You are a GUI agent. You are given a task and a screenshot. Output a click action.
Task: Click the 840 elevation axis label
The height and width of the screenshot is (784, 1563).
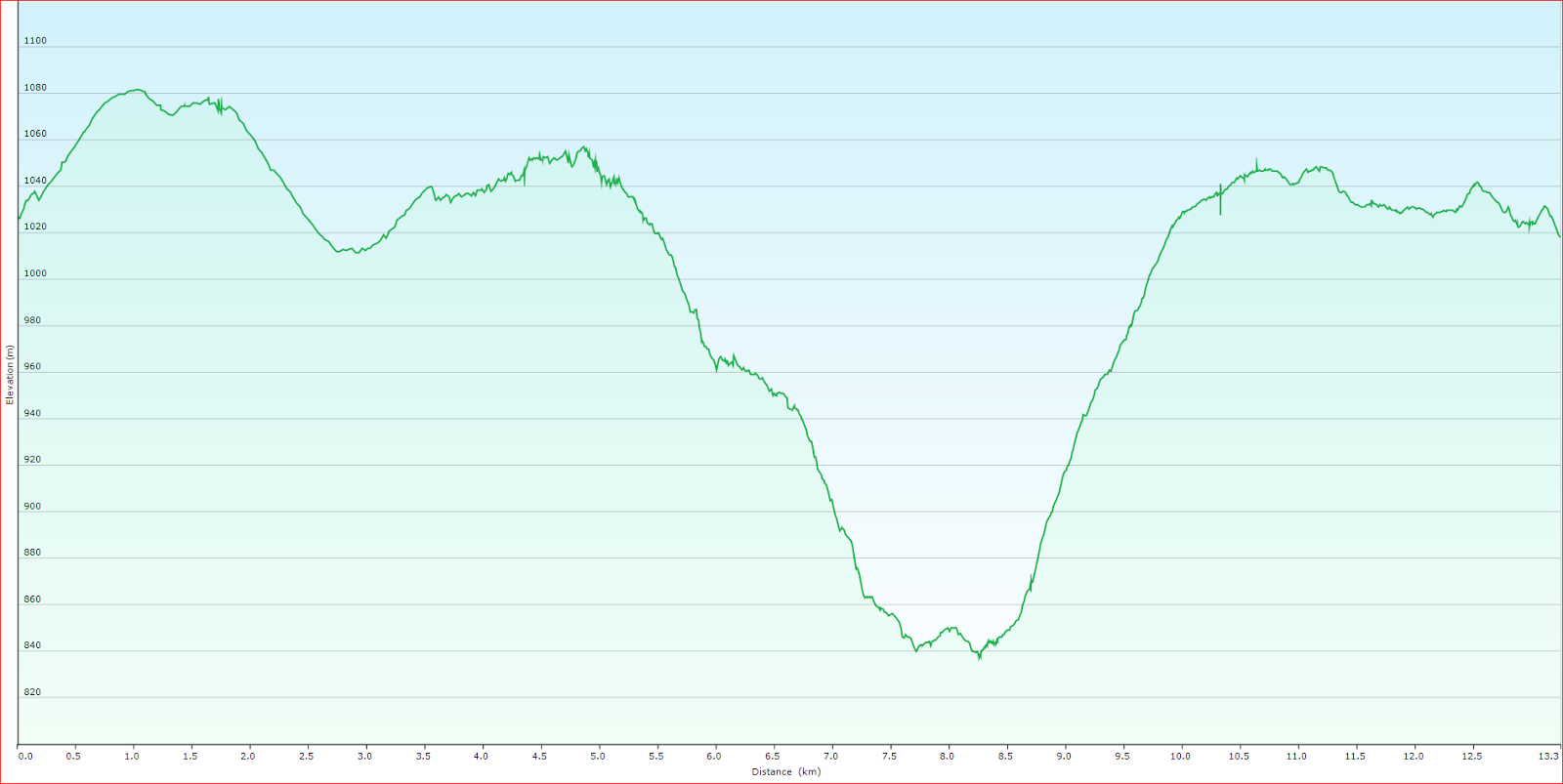click(x=33, y=645)
